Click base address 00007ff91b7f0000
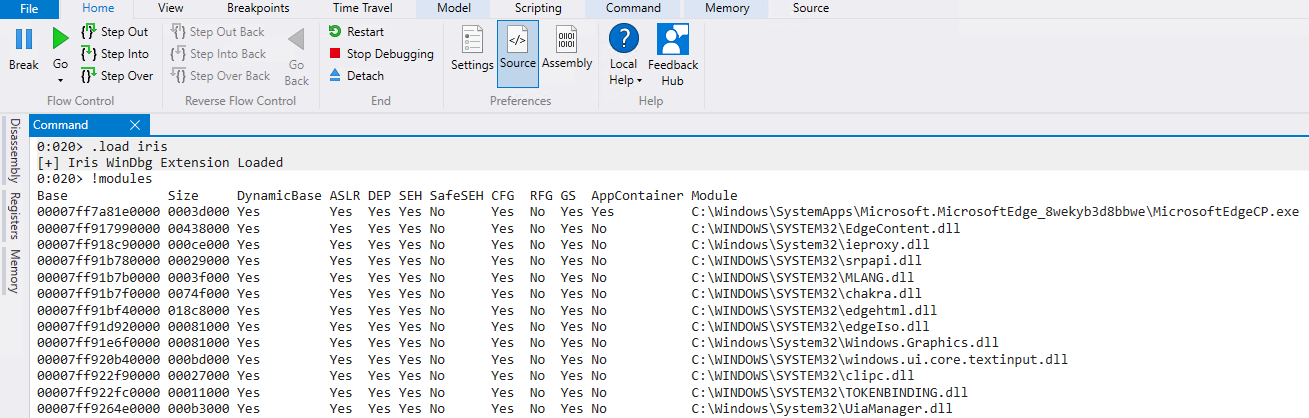 click(x=99, y=293)
